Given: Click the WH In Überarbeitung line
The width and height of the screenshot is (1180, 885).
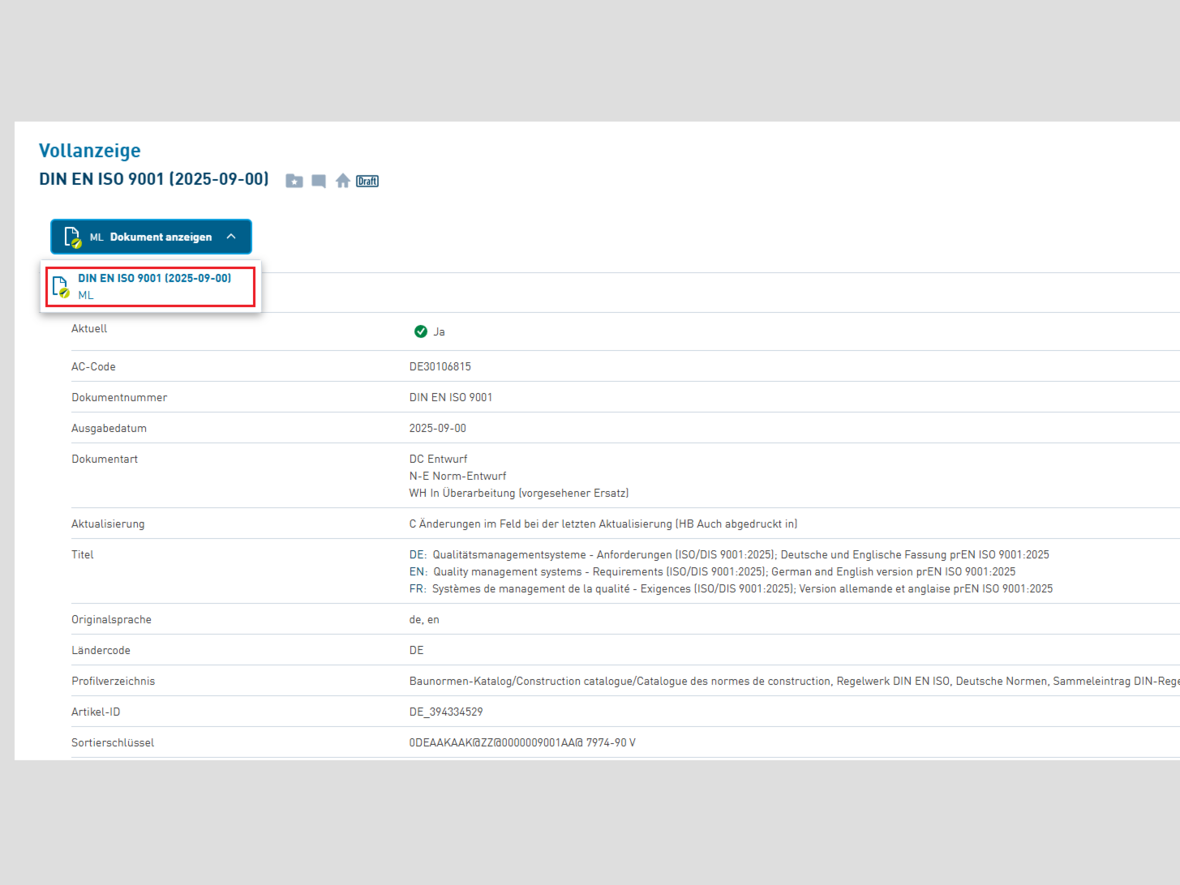Looking at the screenshot, I should click(519, 493).
